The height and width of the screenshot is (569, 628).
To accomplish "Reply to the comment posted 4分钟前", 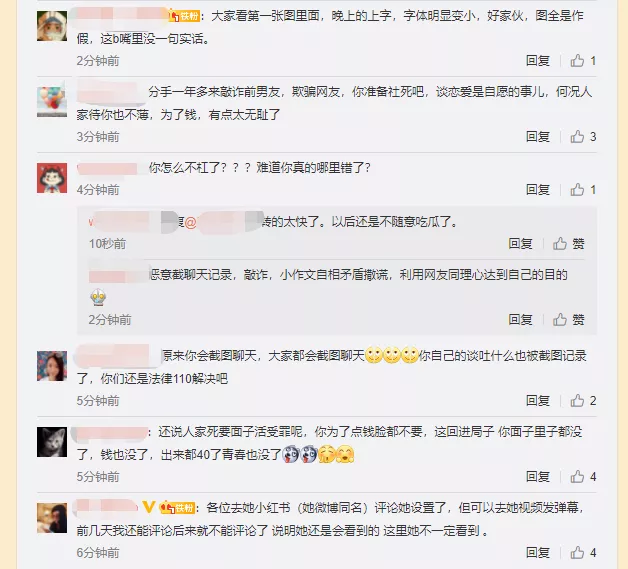I will (537, 189).
